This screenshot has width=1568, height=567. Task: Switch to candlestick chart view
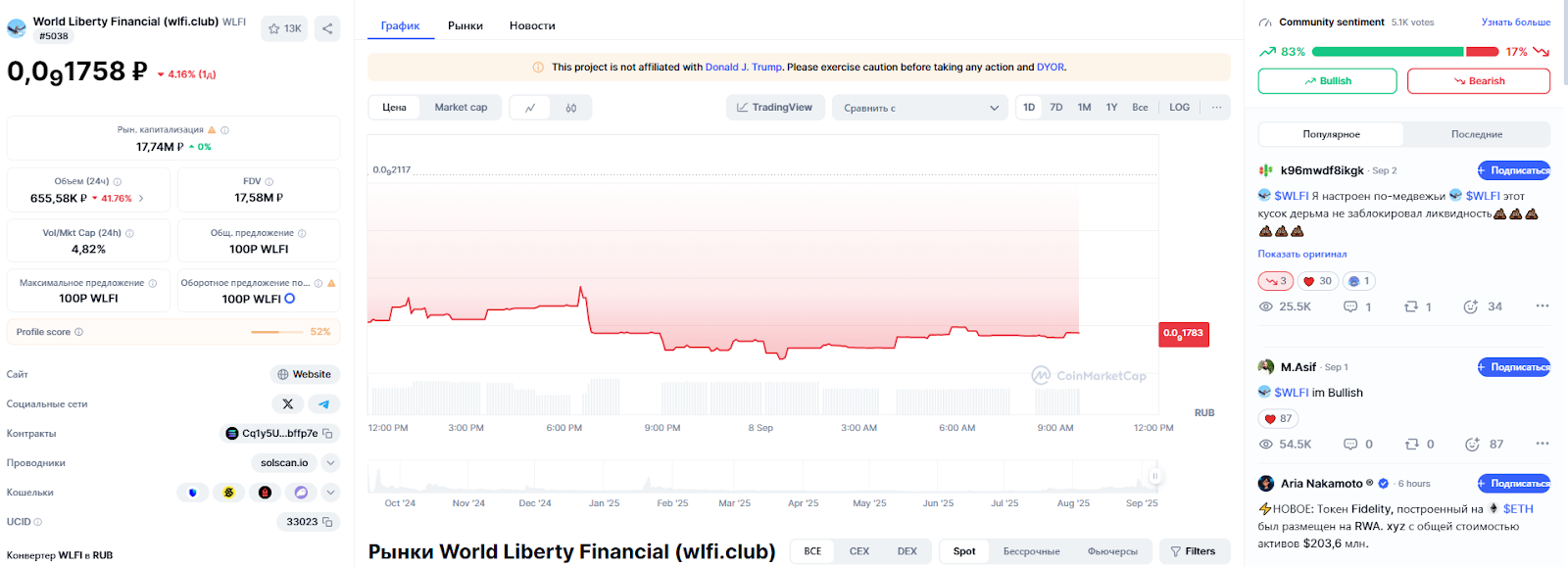(571, 108)
